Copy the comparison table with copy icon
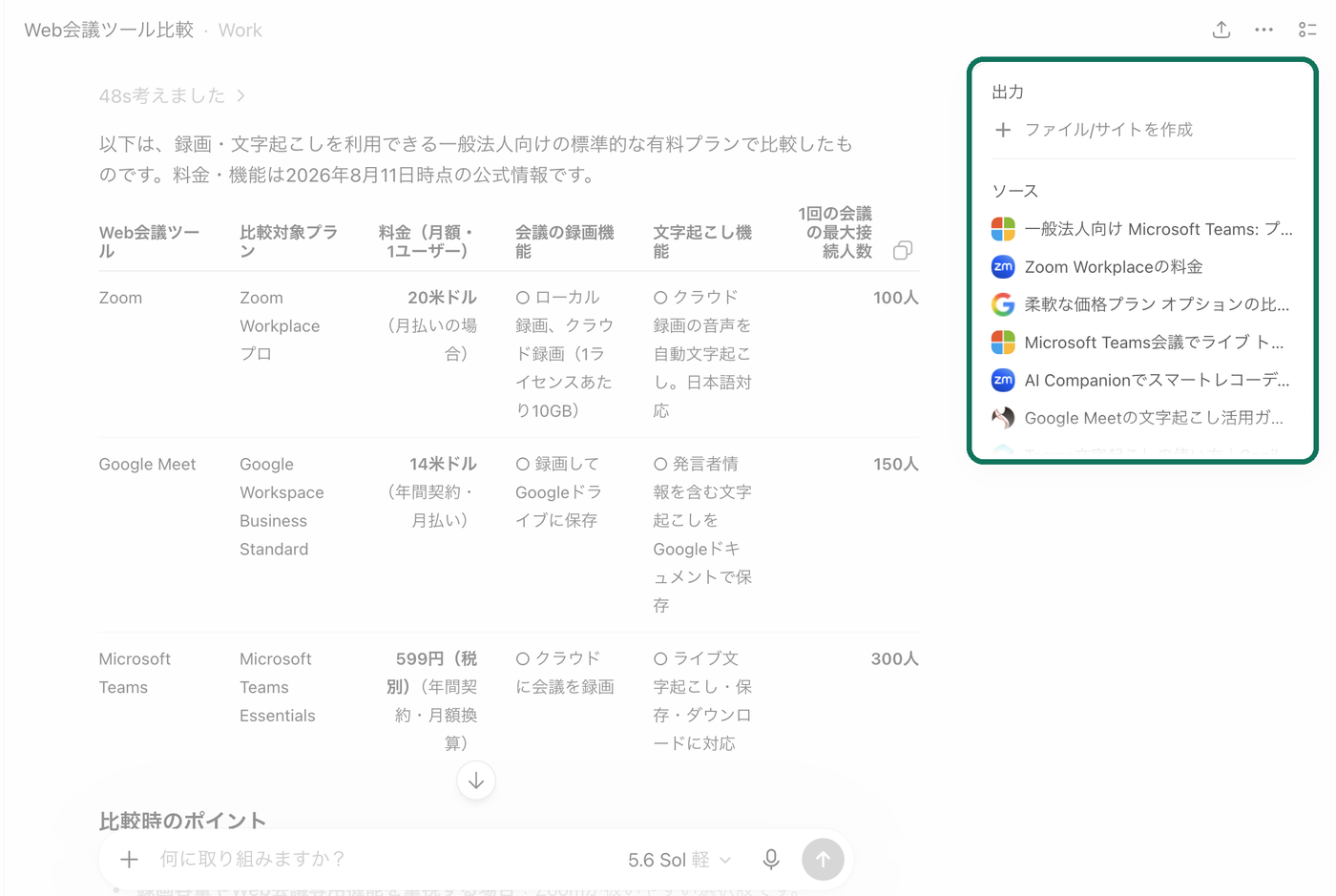The width and height of the screenshot is (1336, 896). (903, 250)
